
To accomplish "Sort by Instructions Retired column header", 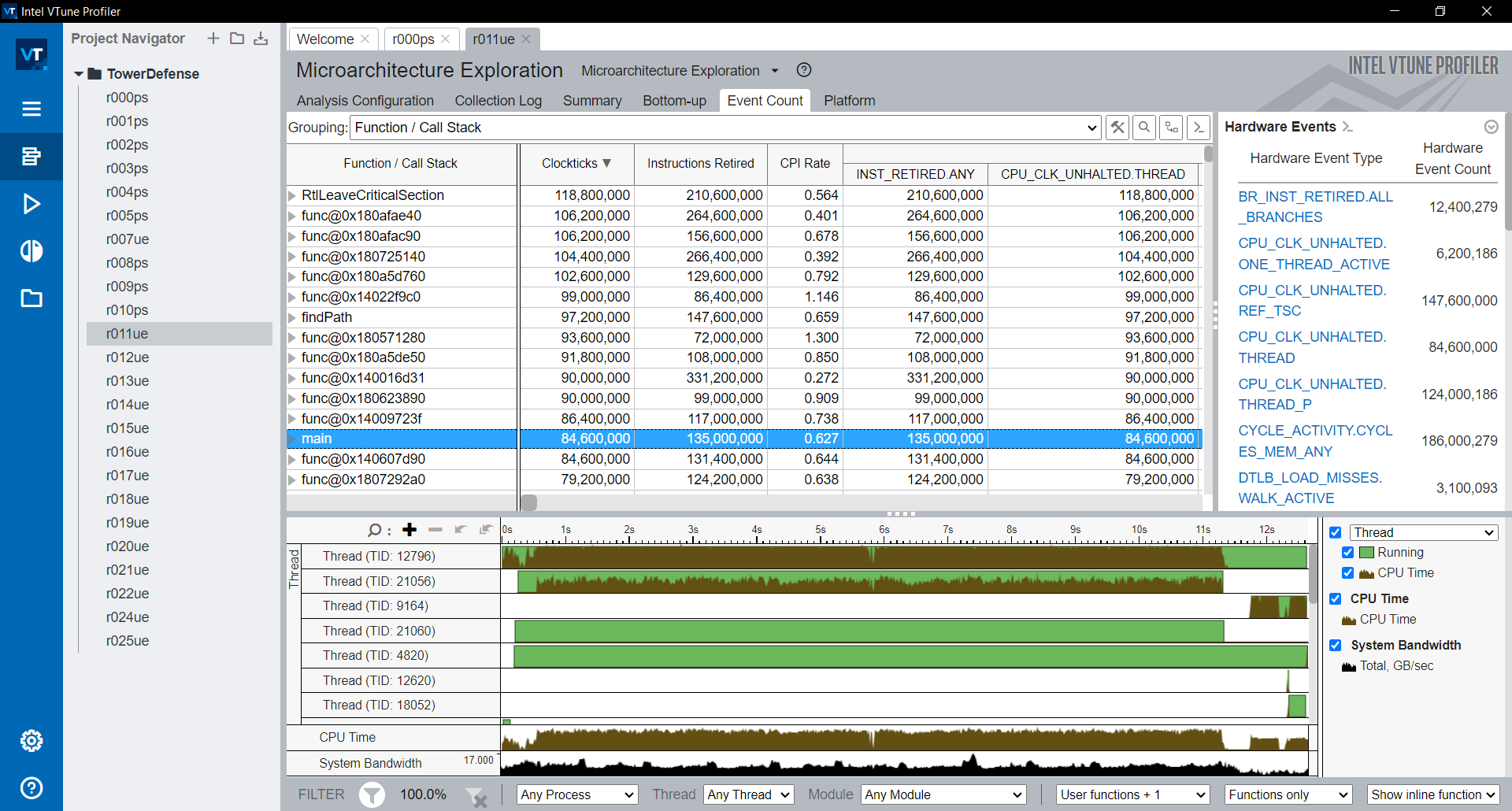I will point(701,163).
